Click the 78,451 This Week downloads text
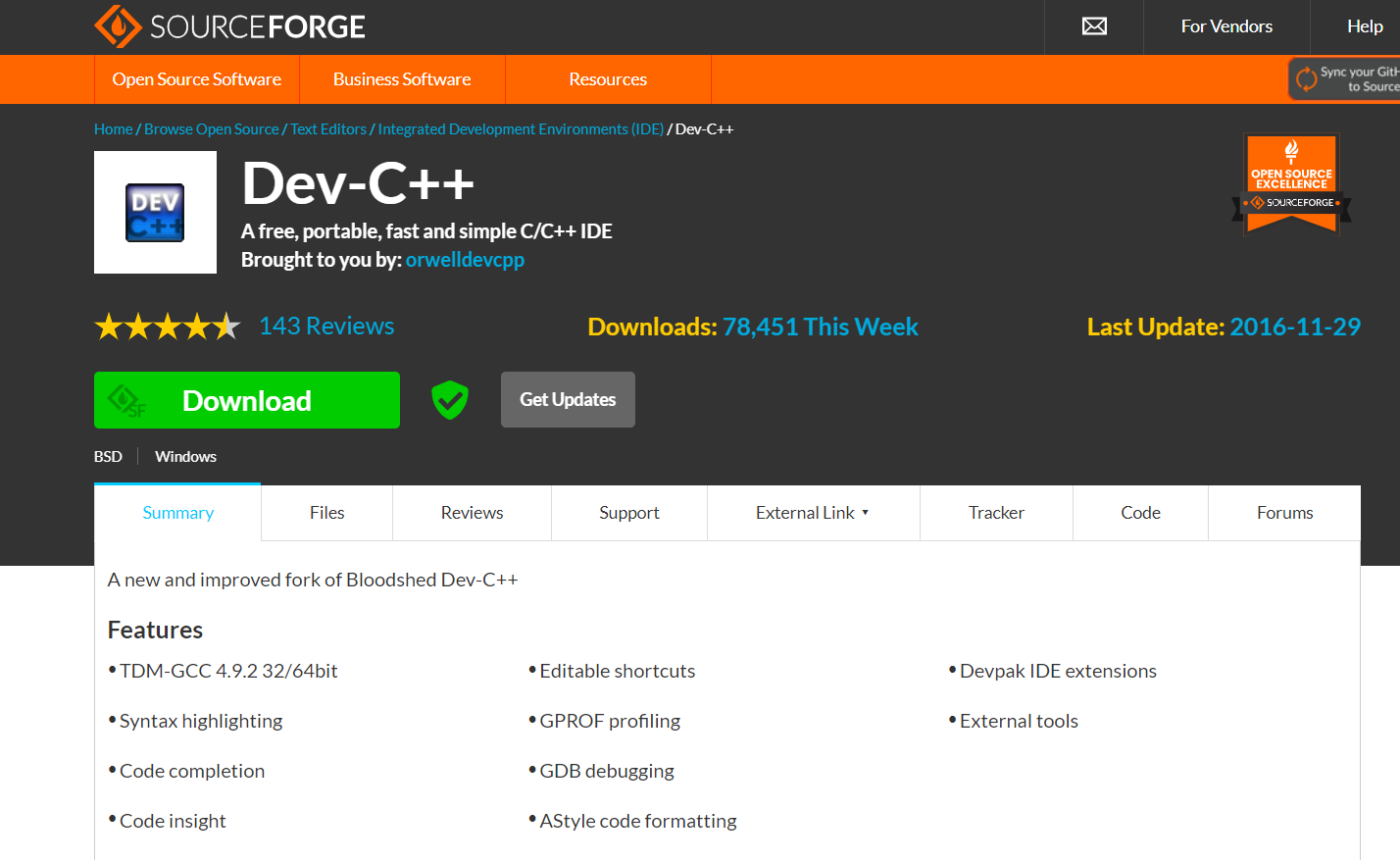 point(820,327)
